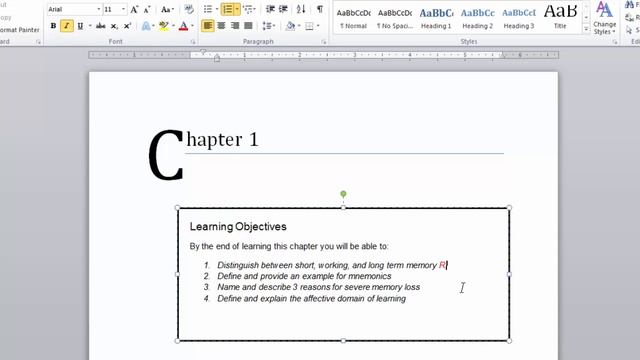The height and width of the screenshot is (360, 640).
Task: Apply the No Spacing style
Action: (395, 18)
